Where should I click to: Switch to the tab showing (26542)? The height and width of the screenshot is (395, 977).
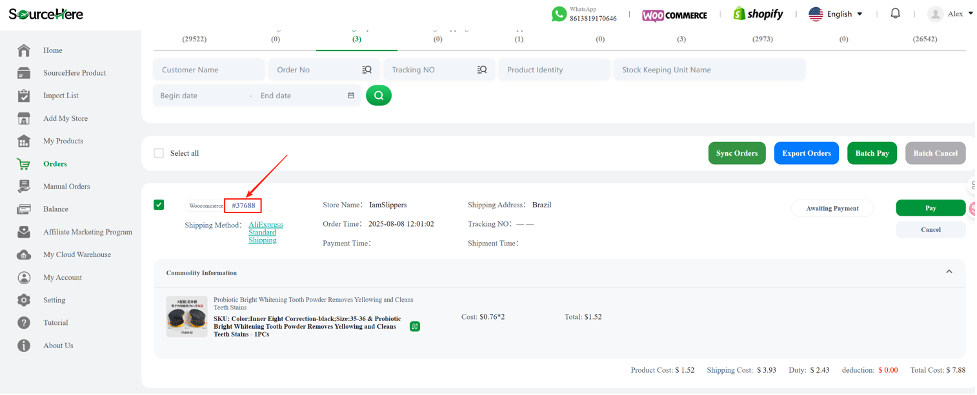tap(925, 39)
